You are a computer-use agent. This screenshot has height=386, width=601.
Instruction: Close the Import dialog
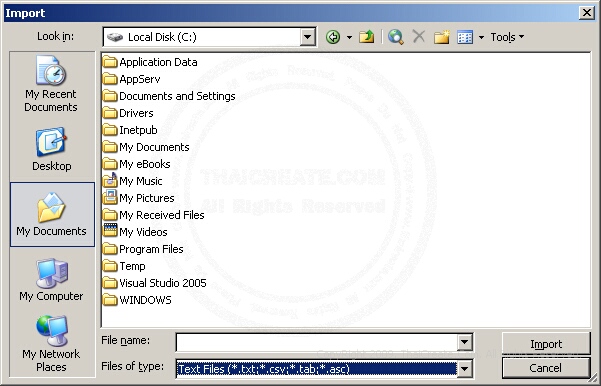[586, 13]
